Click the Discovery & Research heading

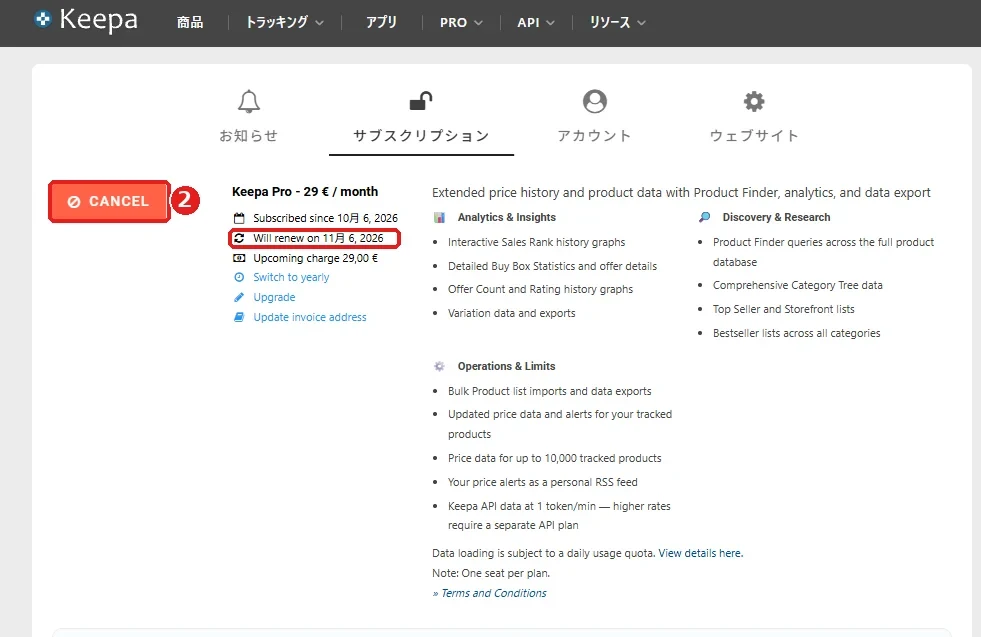coord(776,217)
